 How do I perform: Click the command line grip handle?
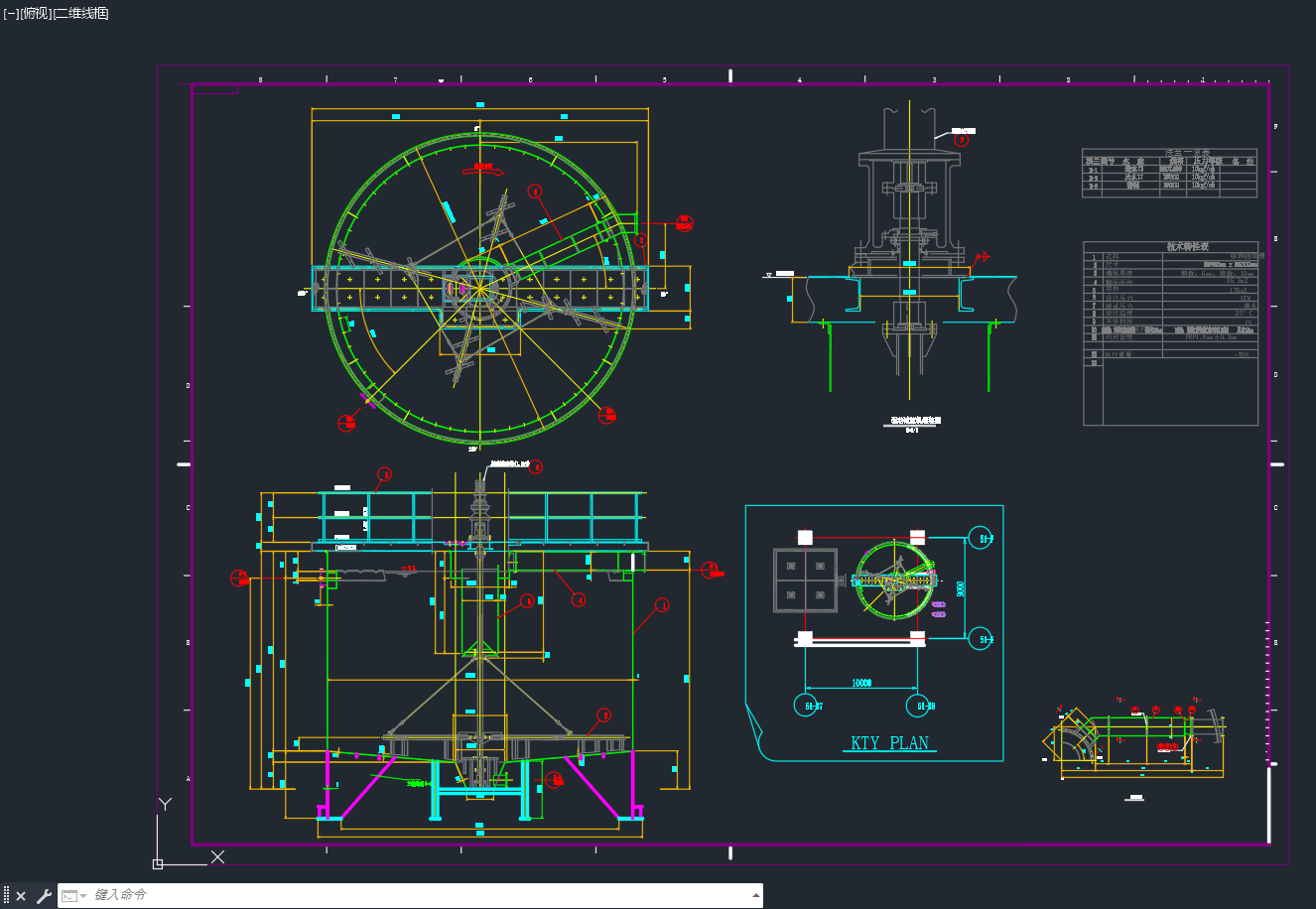click(x=6, y=896)
